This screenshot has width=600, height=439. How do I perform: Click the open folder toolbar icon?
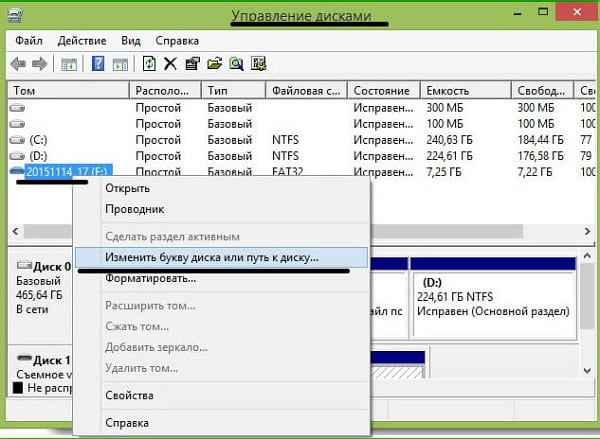(214, 64)
